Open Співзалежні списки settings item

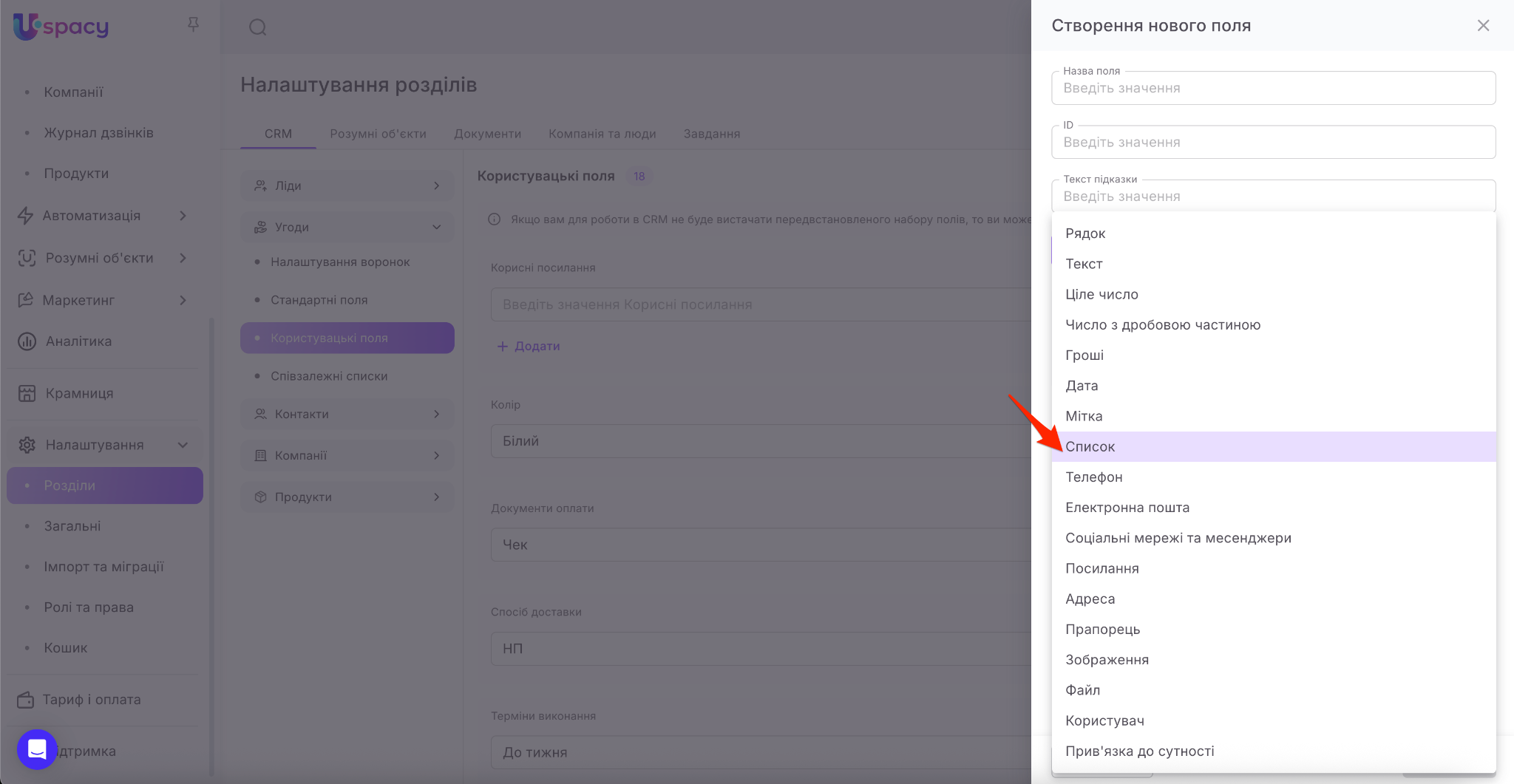[329, 376]
